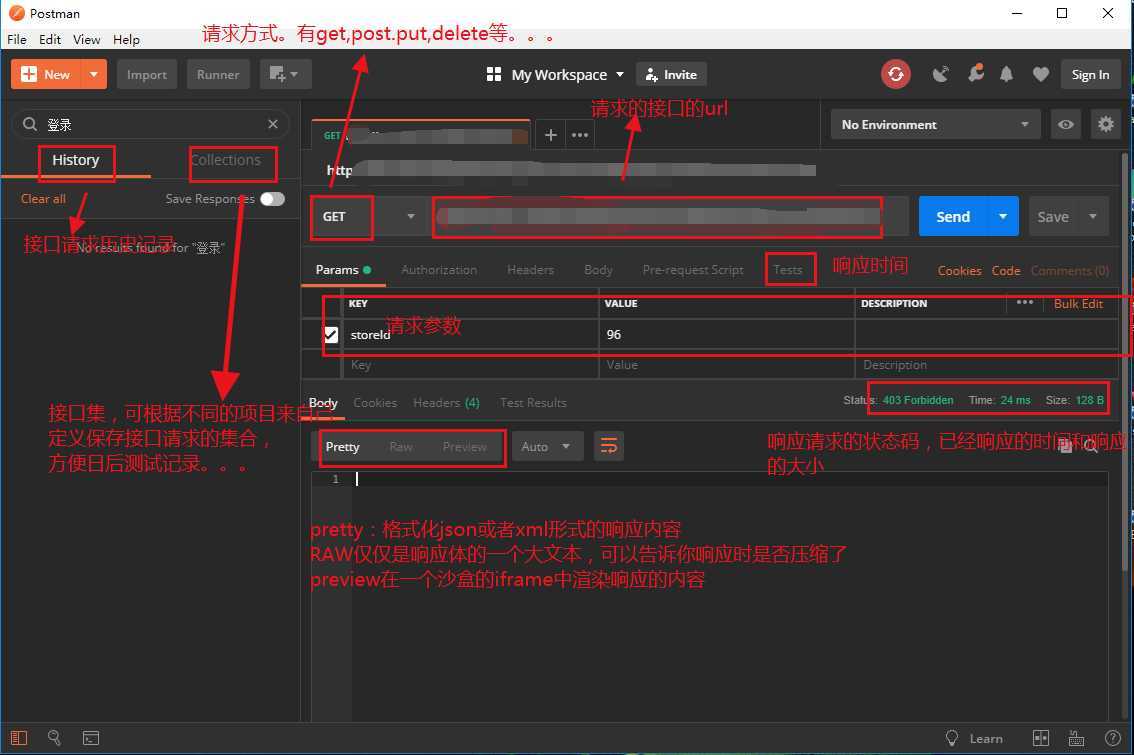Screen dimensions: 1134x755
Task: Open the Help menu
Action: [x=127, y=39]
